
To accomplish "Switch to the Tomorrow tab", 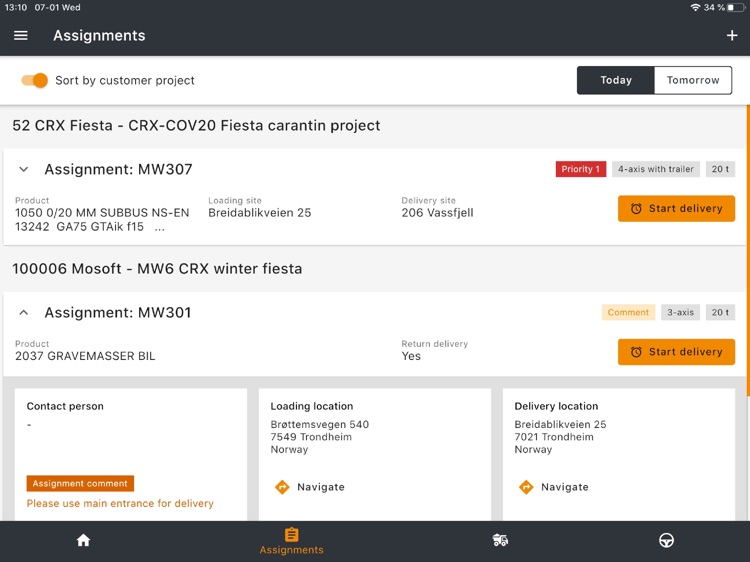I will [x=693, y=80].
